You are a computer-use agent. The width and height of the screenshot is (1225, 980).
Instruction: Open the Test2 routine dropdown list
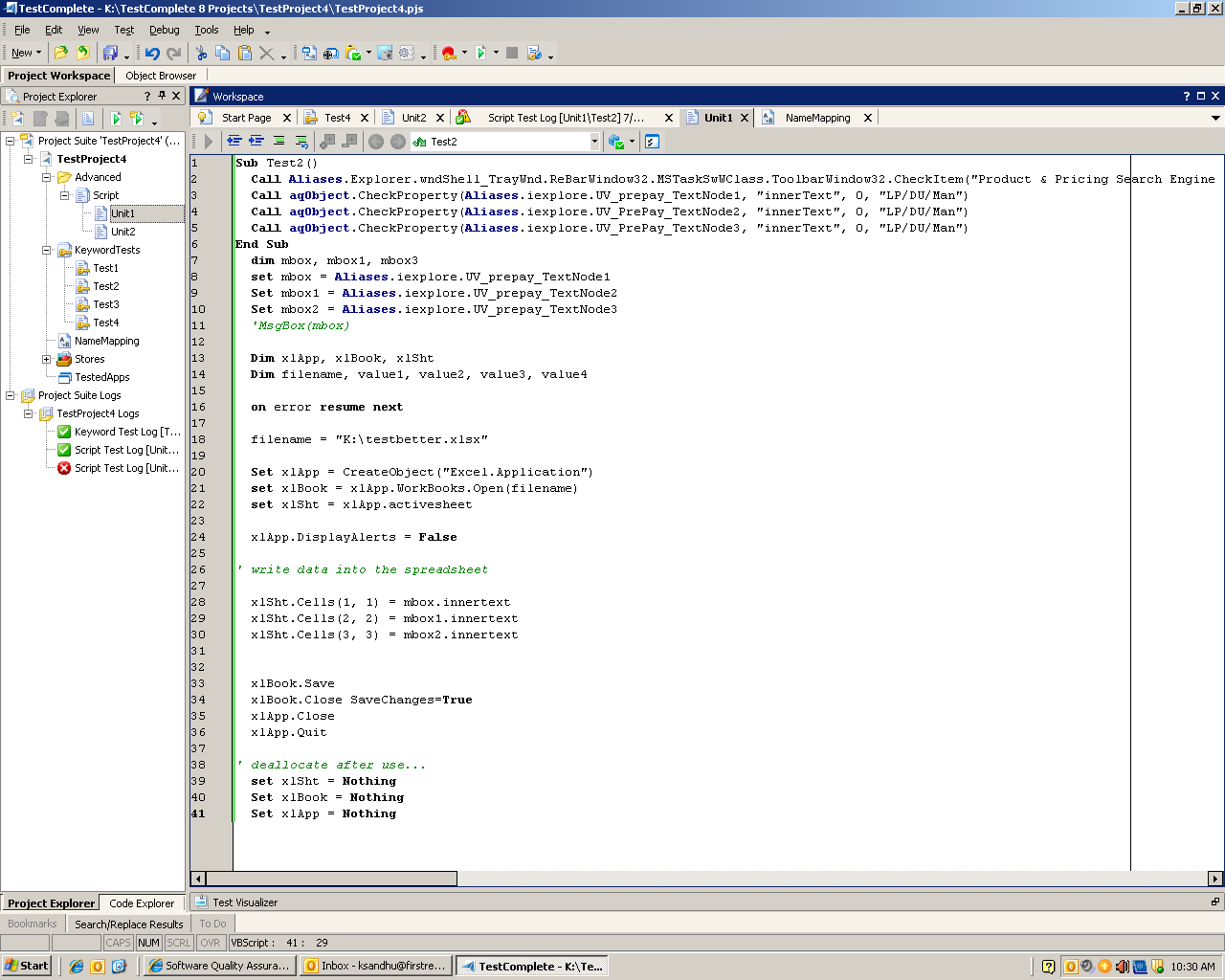point(594,142)
